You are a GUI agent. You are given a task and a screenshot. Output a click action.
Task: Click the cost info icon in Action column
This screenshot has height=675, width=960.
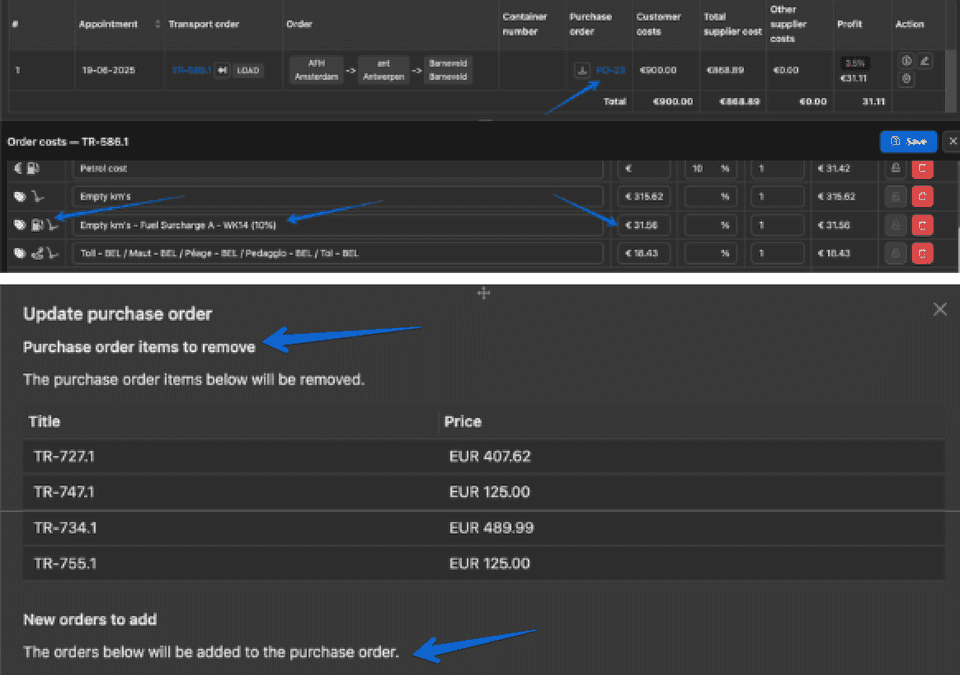point(907,61)
